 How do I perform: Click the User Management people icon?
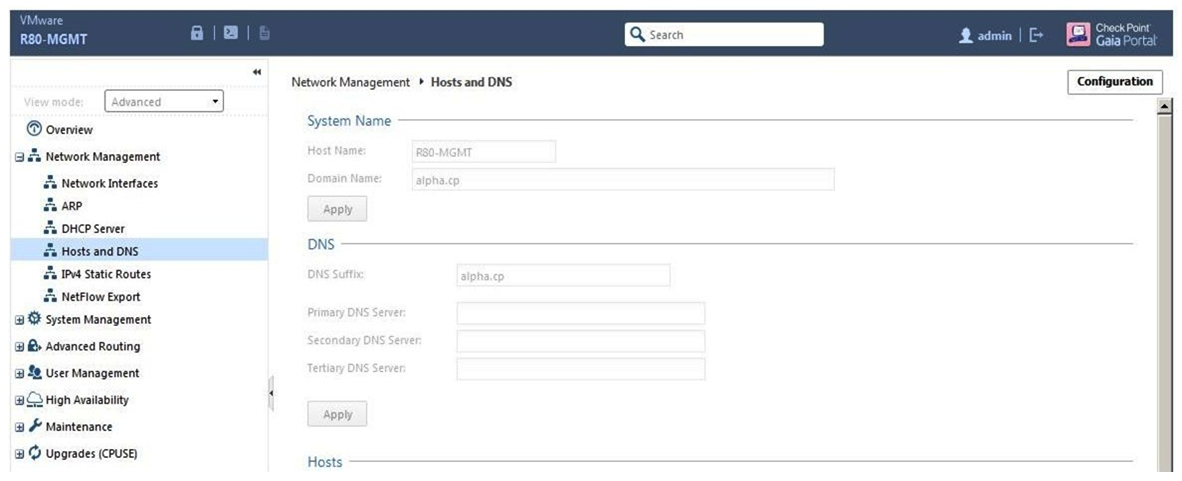pos(34,372)
